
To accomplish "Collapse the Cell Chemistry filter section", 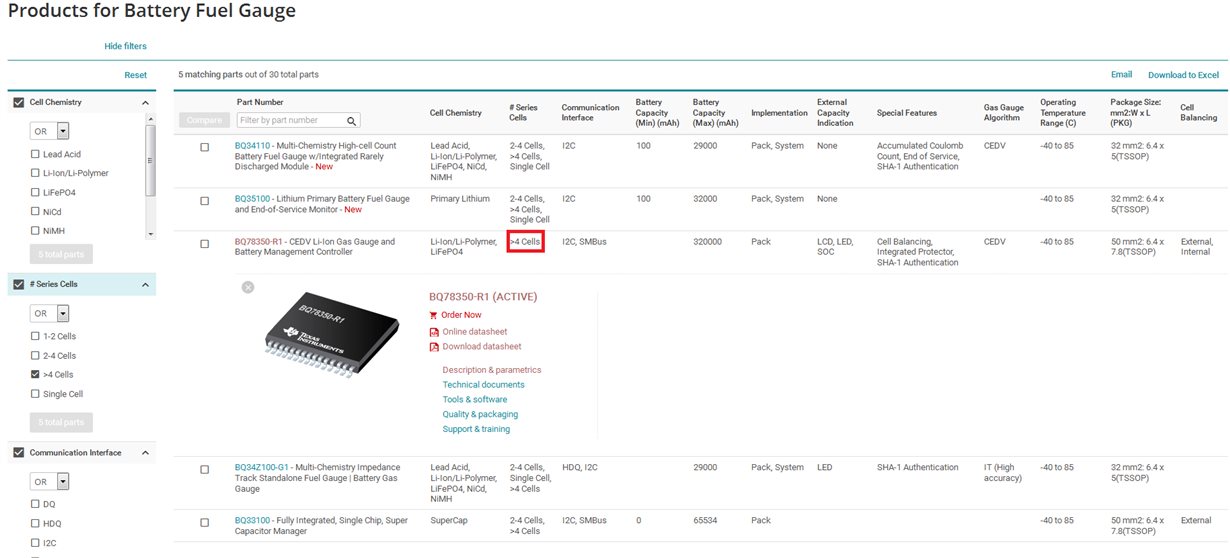I will pos(144,103).
